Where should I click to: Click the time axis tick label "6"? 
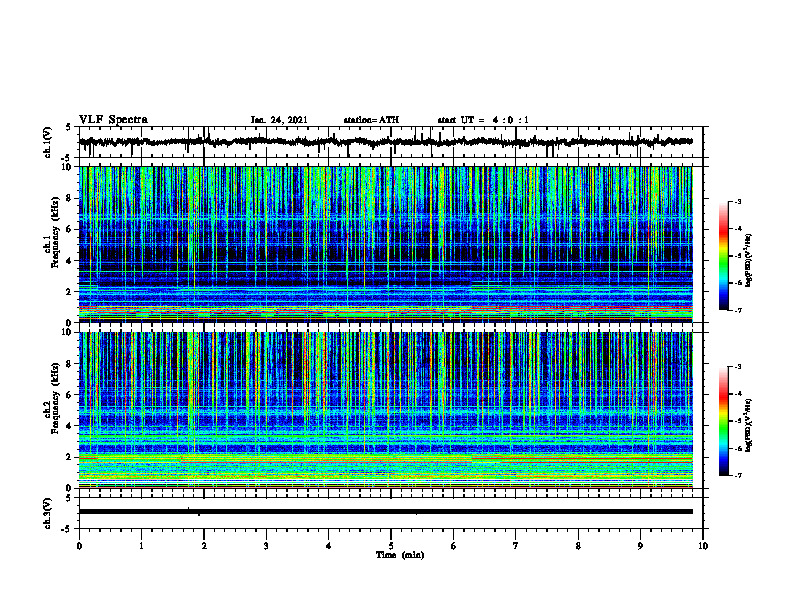pyautogui.click(x=454, y=546)
